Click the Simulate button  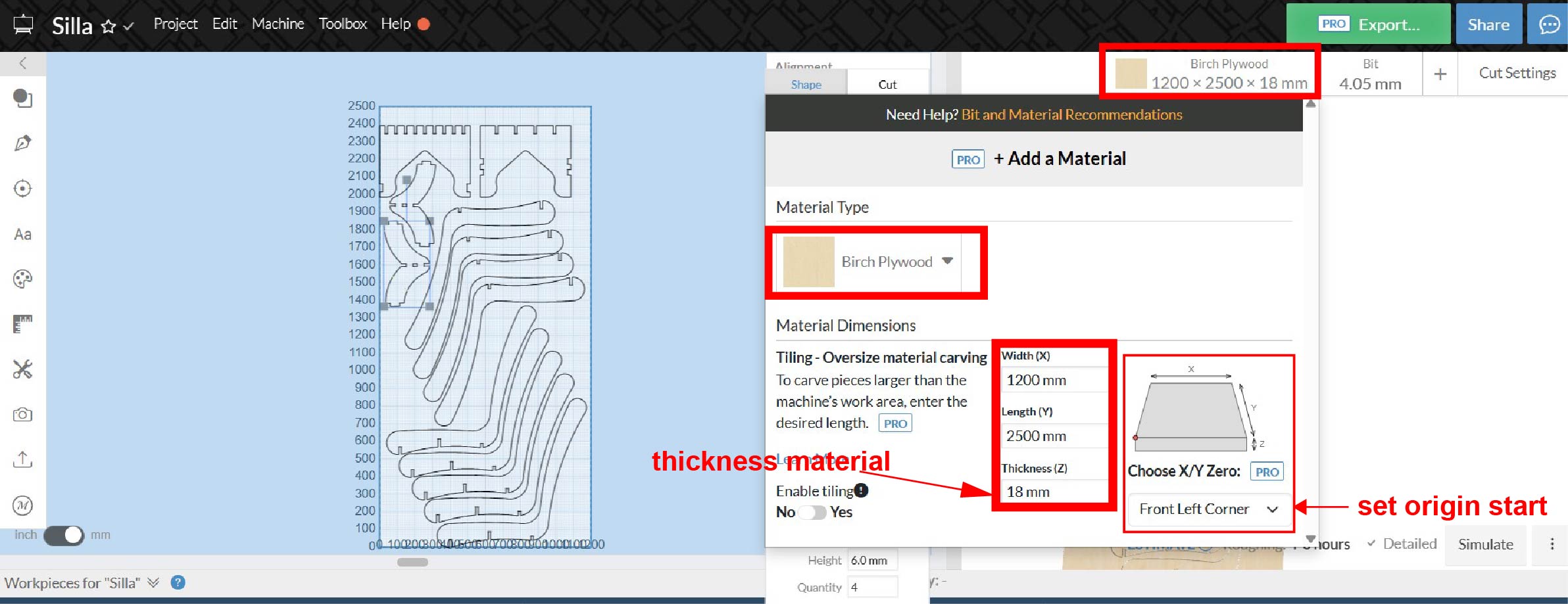pos(1484,544)
